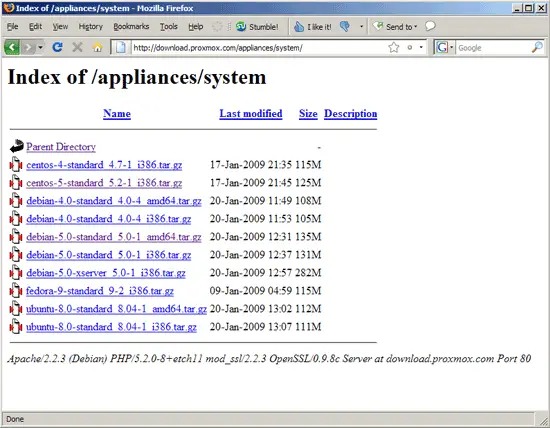Open the Bookmarks menu
Viewport: 550px width, 428px height.
tap(131, 27)
